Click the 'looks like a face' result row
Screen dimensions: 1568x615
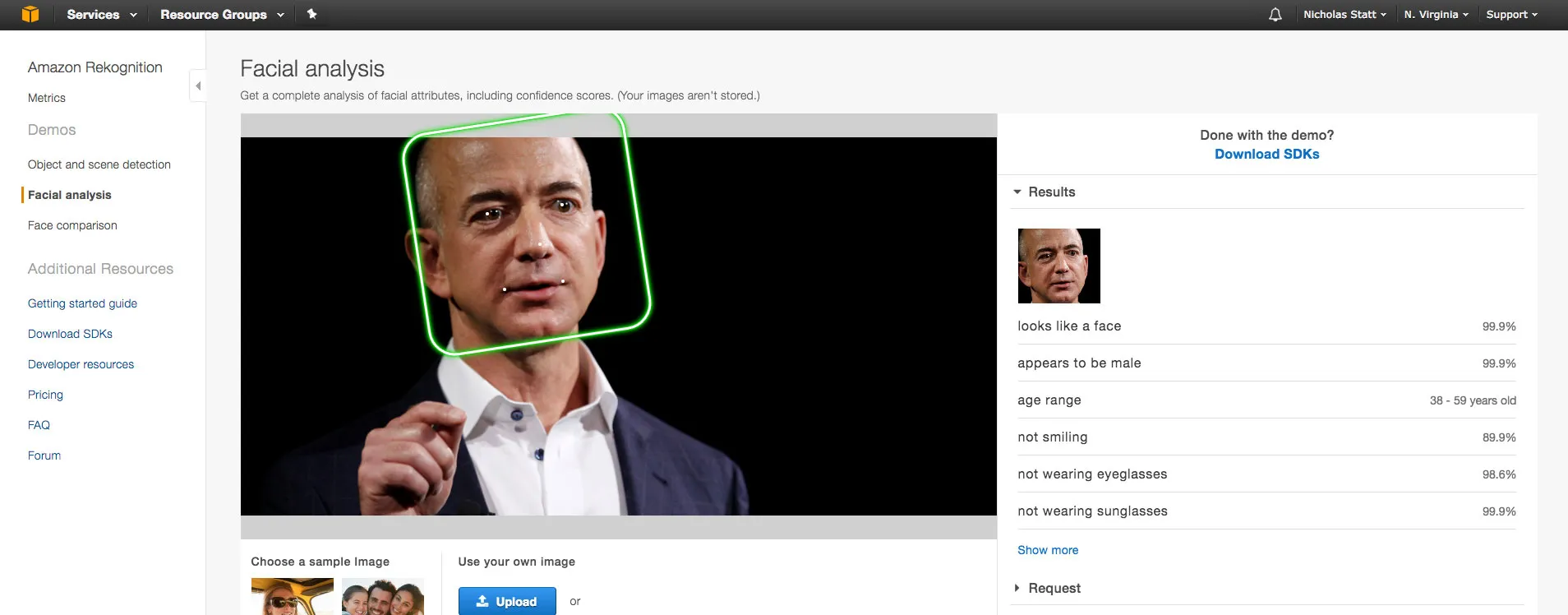[x=1266, y=326]
